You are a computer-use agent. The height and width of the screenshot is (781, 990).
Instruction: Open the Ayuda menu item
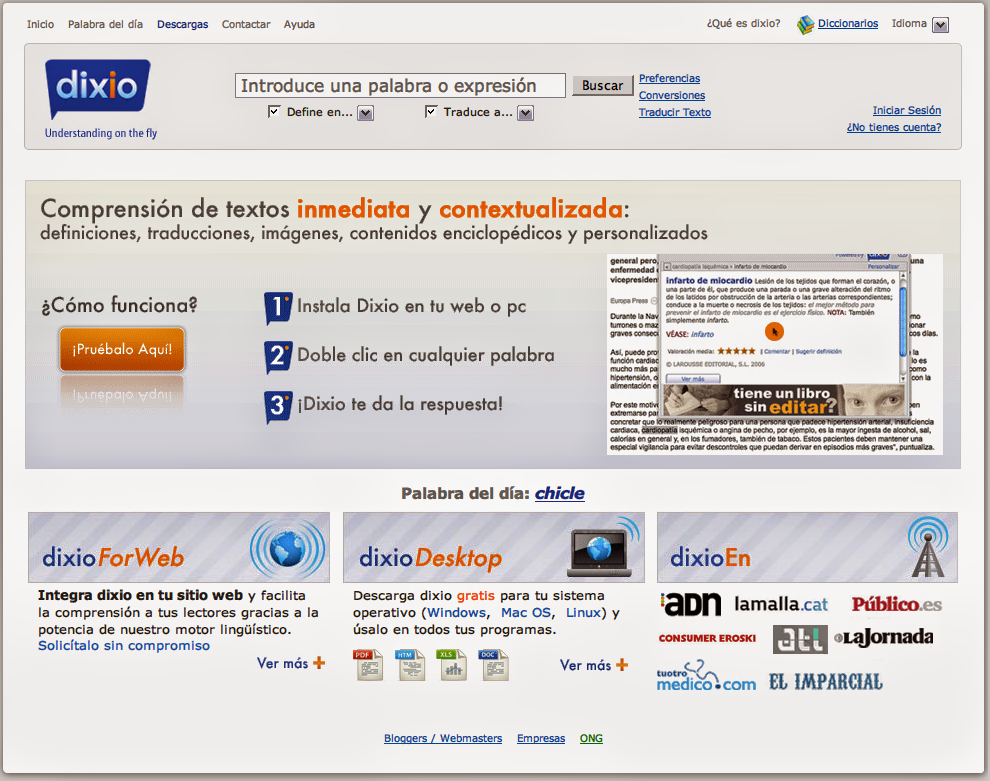pos(299,24)
